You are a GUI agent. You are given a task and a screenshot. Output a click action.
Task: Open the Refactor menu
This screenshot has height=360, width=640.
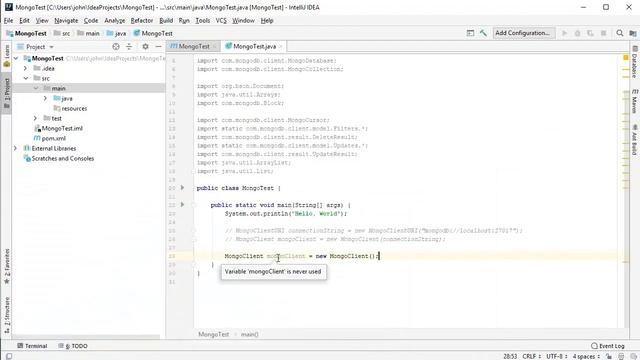(x=142, y=20)
